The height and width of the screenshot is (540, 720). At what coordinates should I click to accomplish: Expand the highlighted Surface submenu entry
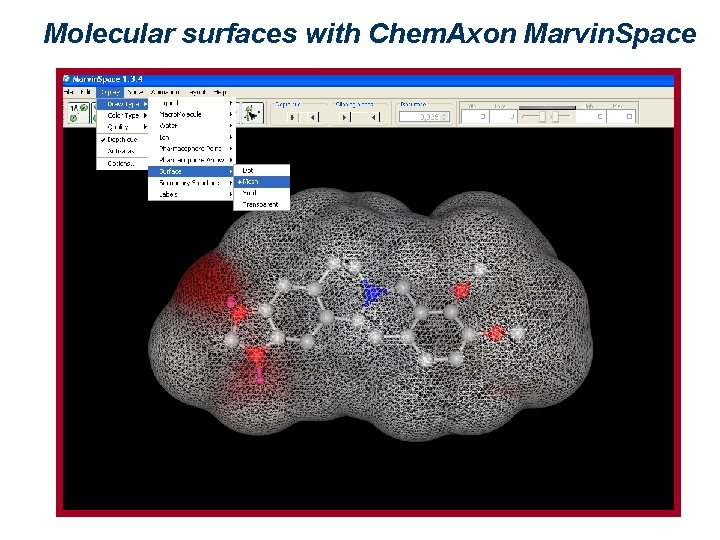(x=191, y=171)
